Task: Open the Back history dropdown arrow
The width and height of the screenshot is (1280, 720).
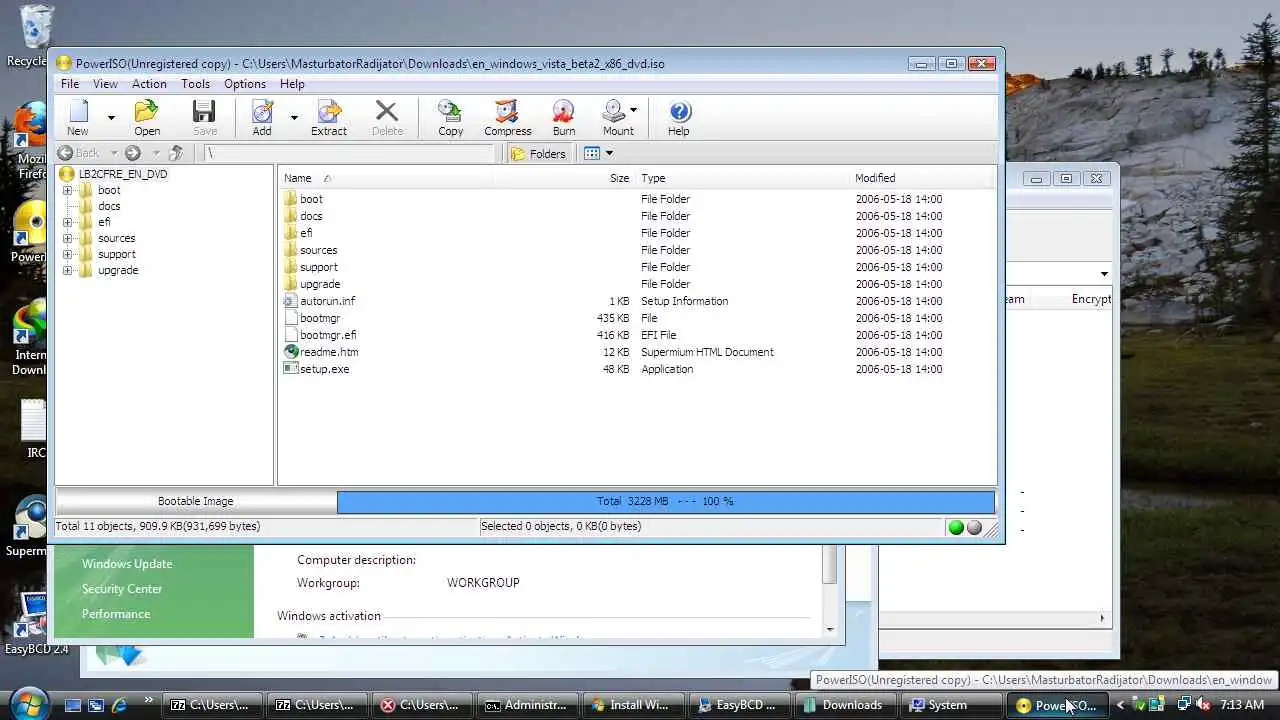Action: click(x=113, y=153)
